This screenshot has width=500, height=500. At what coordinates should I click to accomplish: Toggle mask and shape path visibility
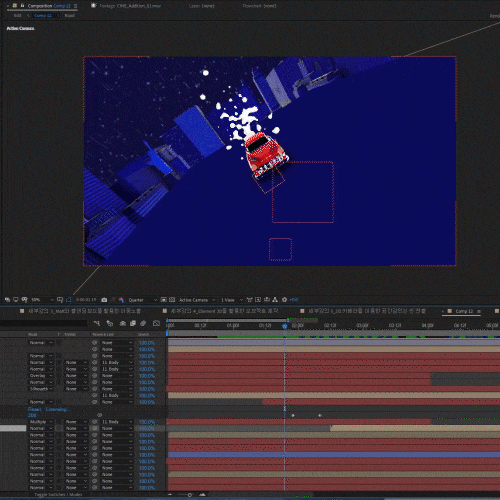tap(69, 300)
